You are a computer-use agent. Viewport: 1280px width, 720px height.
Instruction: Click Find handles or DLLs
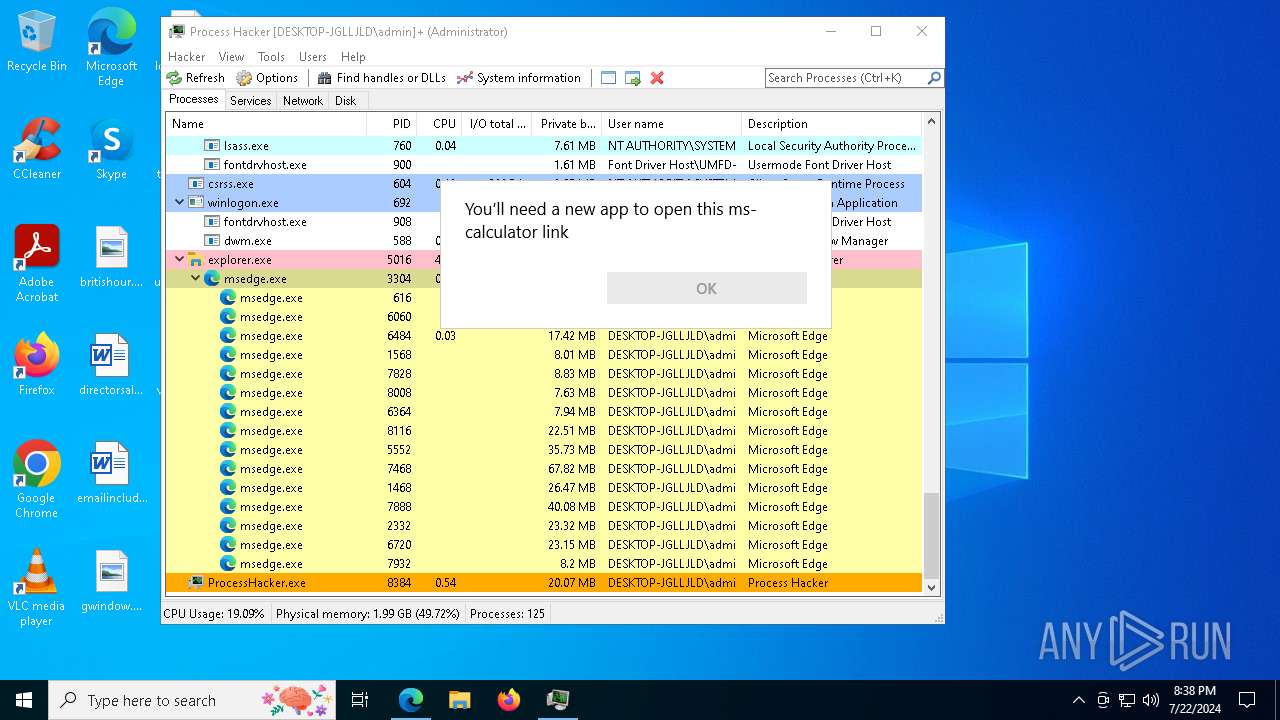(x=382, y=78)
